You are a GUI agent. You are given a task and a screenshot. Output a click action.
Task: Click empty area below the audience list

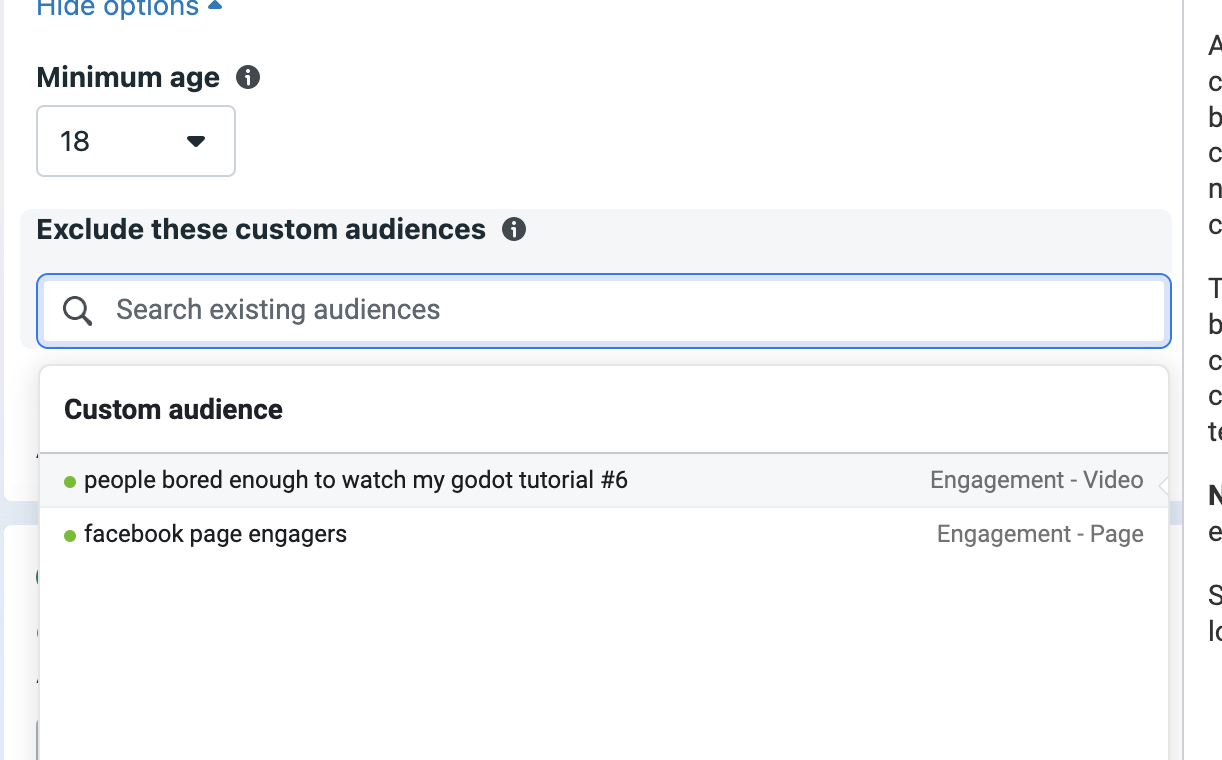click(600, 660)
